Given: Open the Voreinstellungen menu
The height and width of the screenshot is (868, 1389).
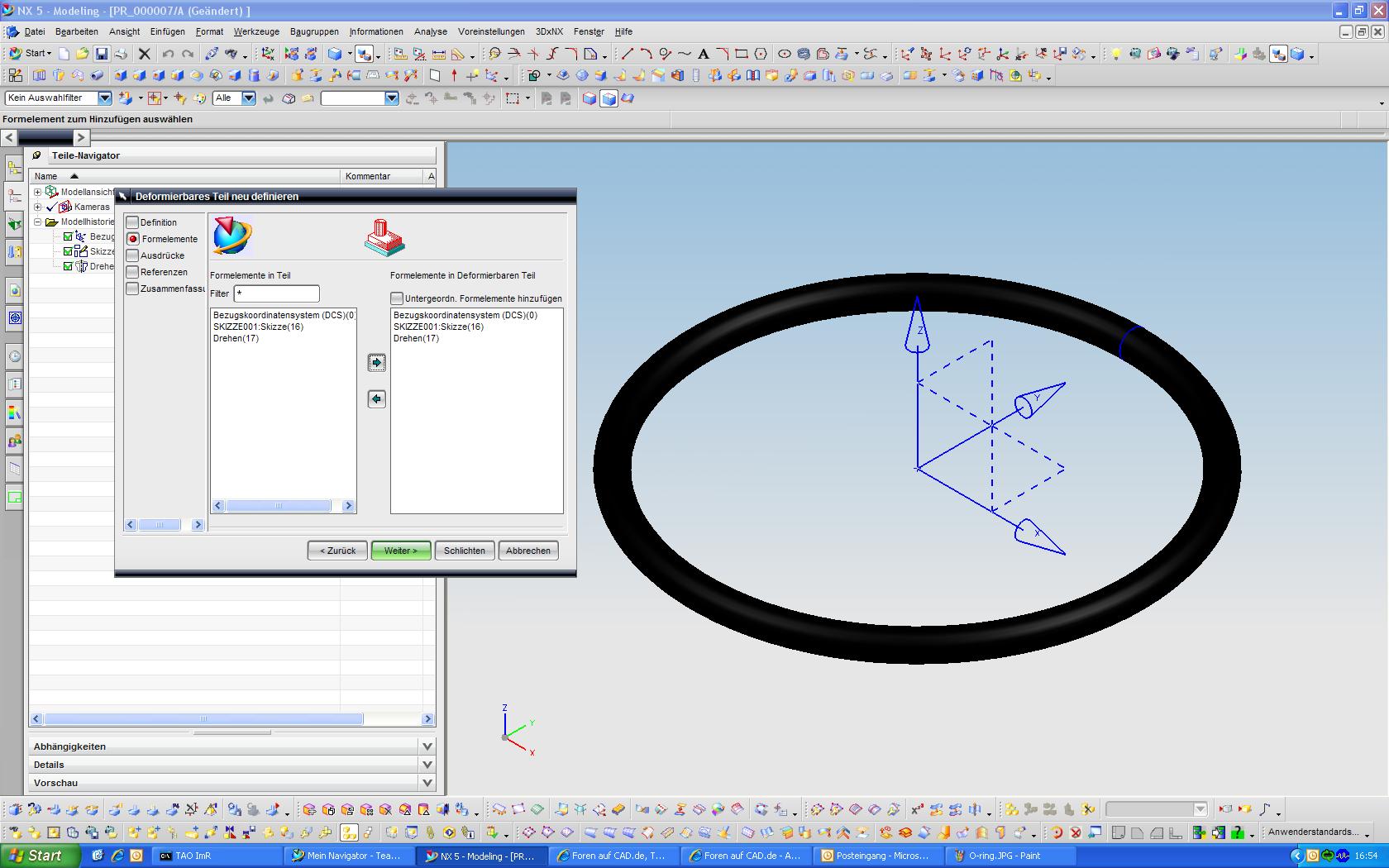Looking at the screenshot, I should point(491,31).
